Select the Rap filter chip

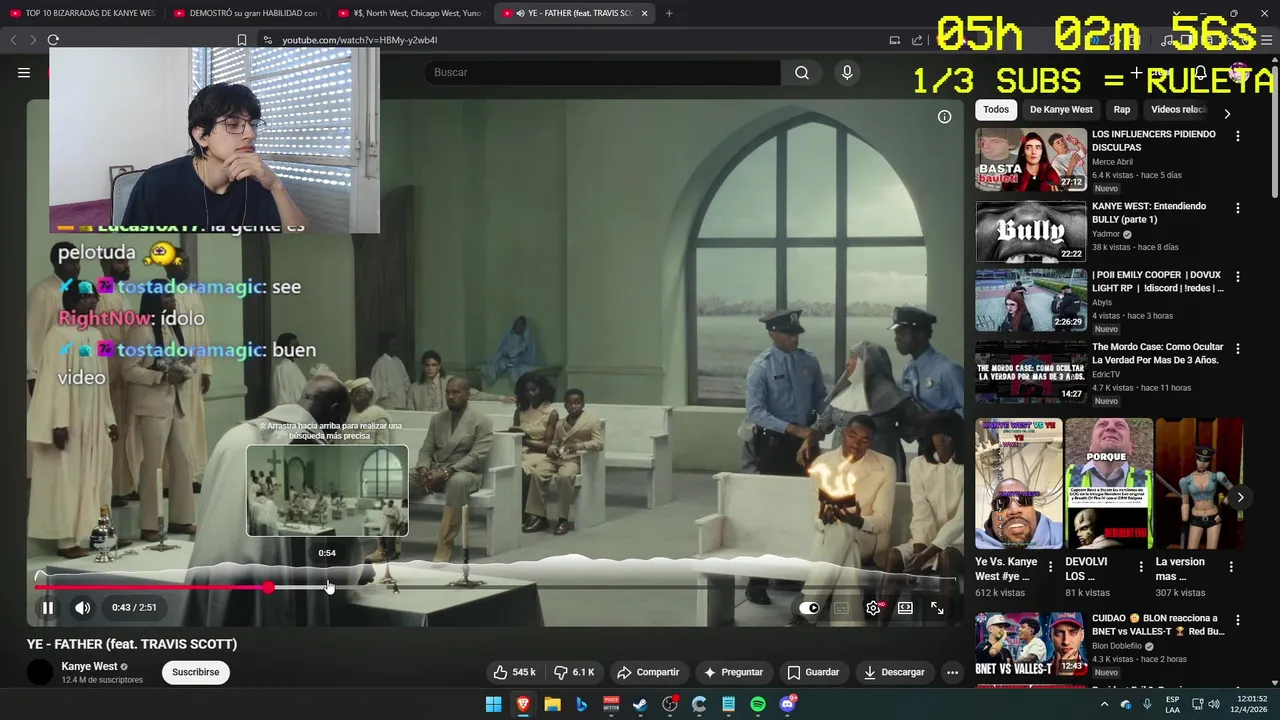(x=1122, y=109)
